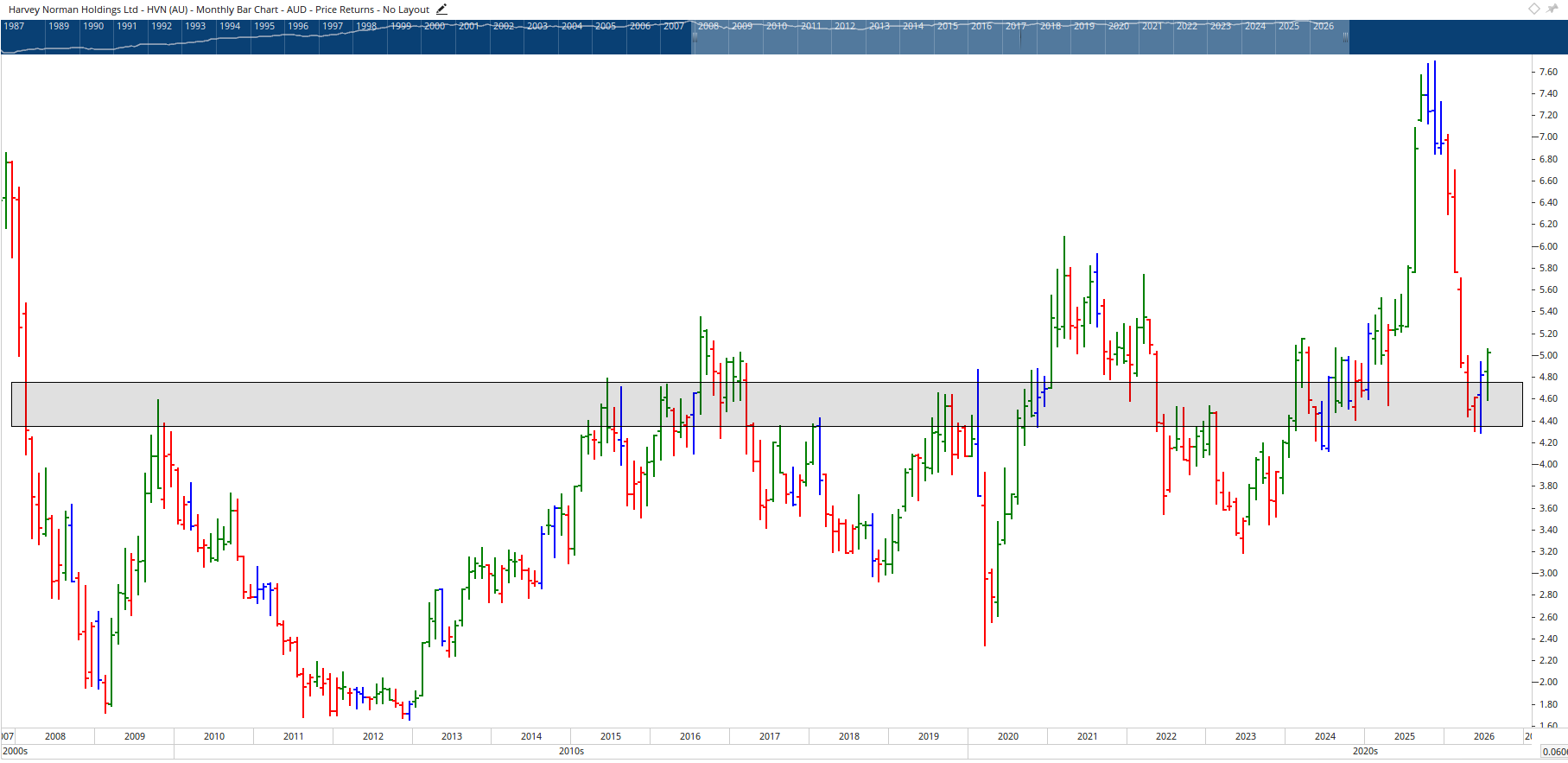This screenshot has width=1568, height=763.
Task: Click the 5.00 price axis label
Action: click(1548, 355)
